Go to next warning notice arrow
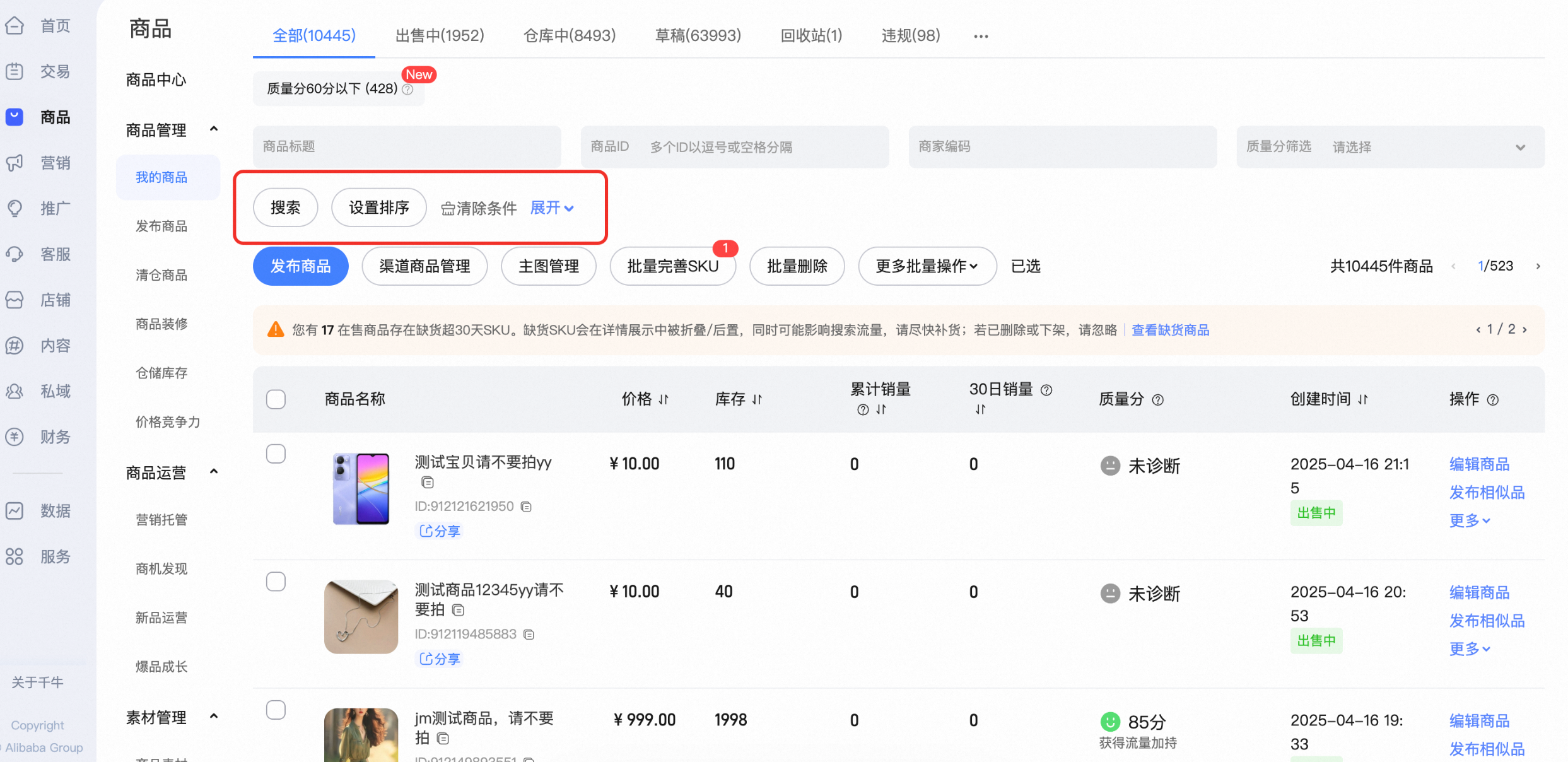This screenshot has height=762, width=1568. (x=1524, y=329)
